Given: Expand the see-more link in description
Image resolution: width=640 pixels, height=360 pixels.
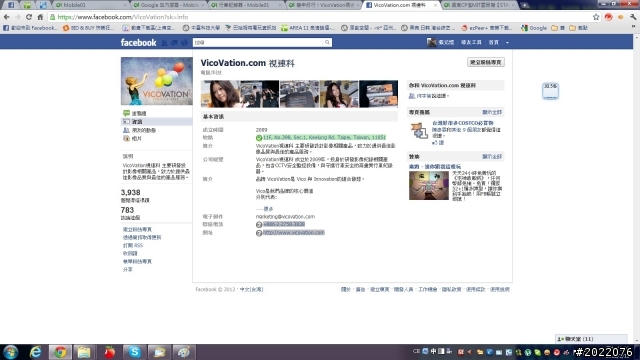Looking at the screenshot, I should pos(268,209).
